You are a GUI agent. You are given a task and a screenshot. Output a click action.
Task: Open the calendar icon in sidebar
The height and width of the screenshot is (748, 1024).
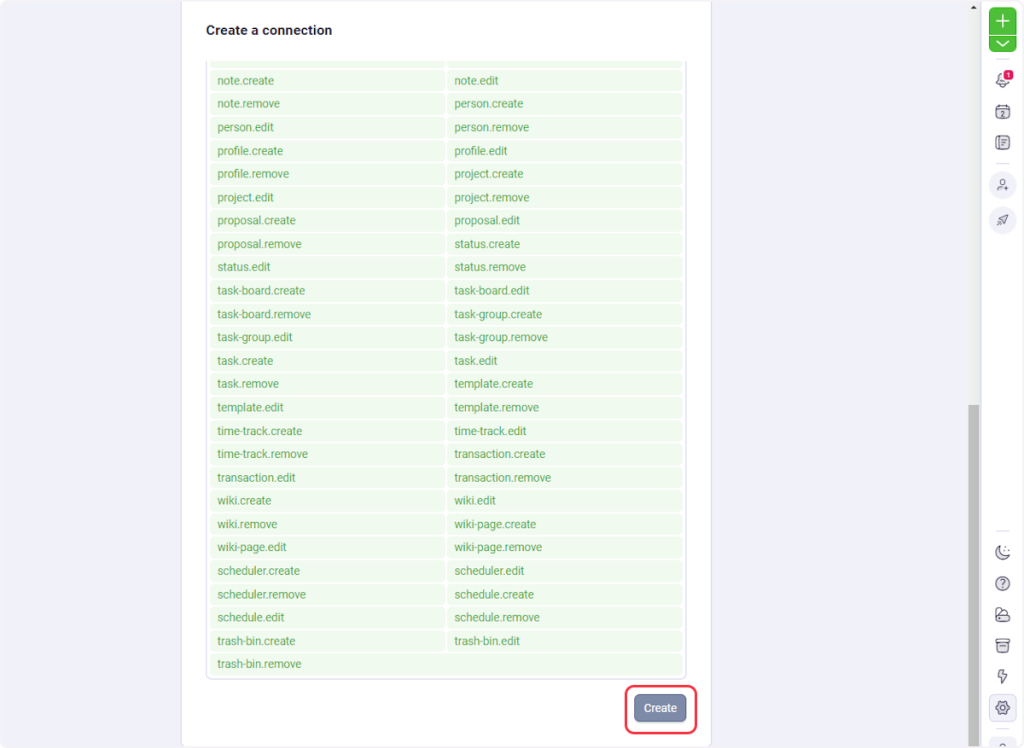coord(1002,112)
